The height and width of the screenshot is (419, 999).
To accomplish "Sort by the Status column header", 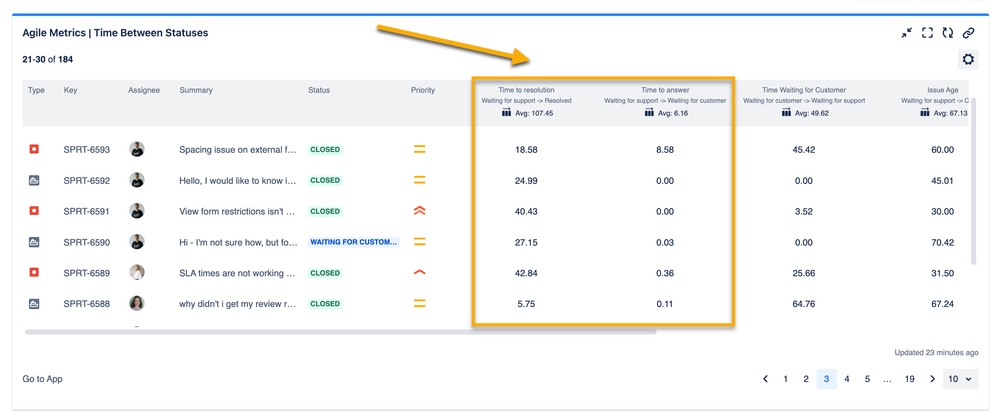I will point(319,90).
